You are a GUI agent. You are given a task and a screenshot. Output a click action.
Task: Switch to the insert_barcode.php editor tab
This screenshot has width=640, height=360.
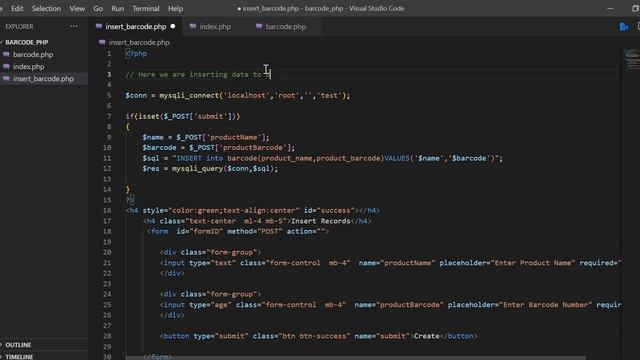136,27
